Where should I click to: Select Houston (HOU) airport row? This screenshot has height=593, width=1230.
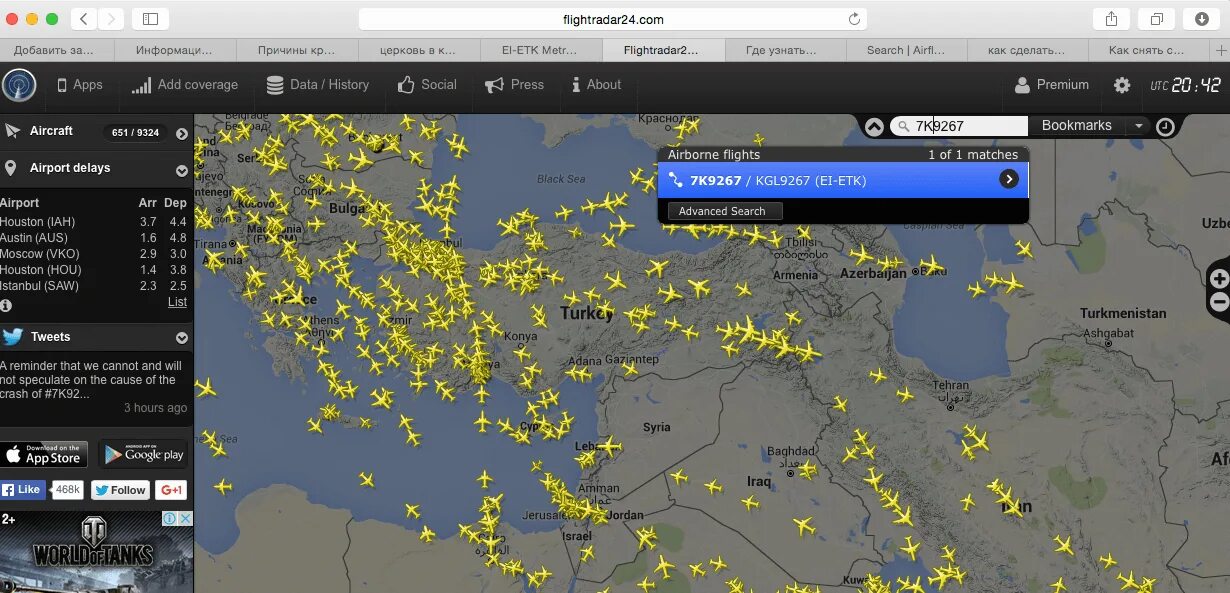[x=94, y=270]
